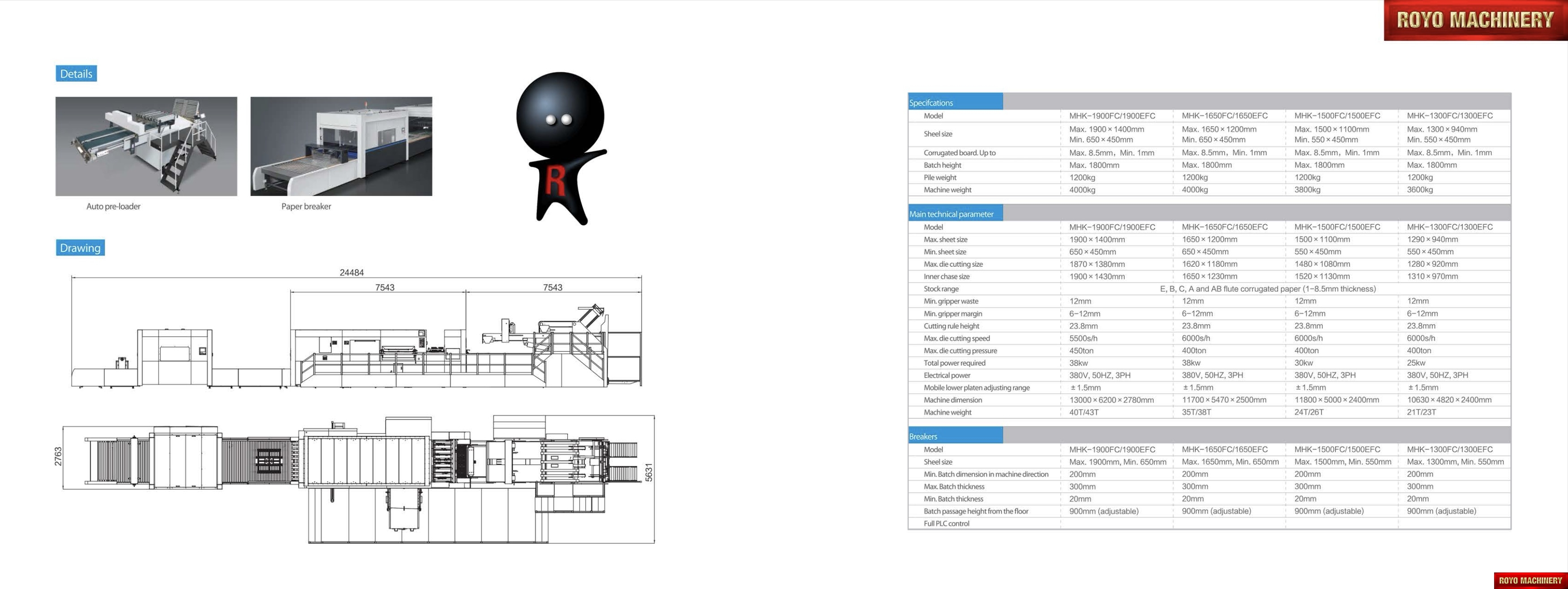Image resolution: width=1568 pixels, height=589 pixels.
Task: Click the Drawing section label
Action: coord(80,248)
